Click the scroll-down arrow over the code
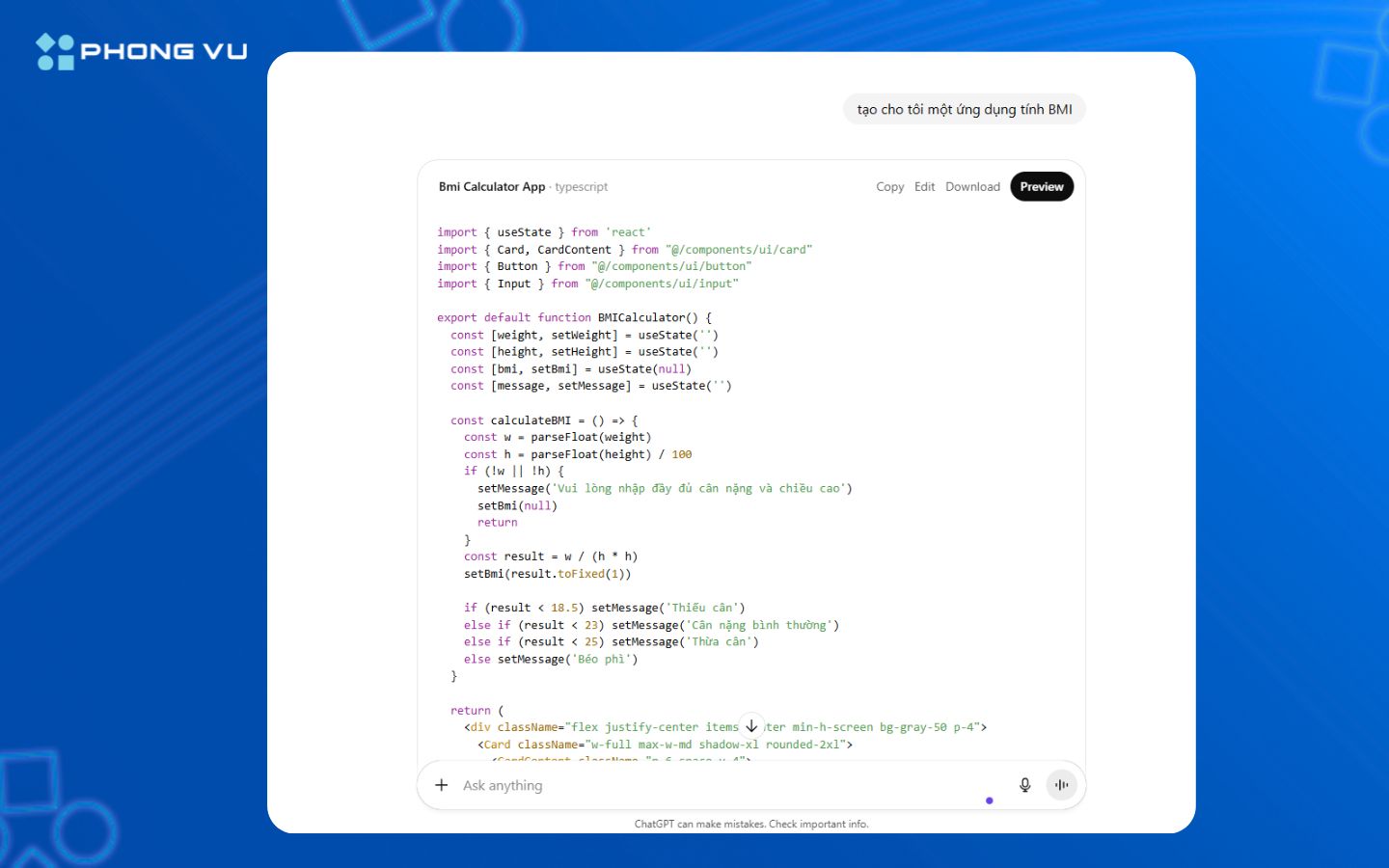This screenshot has height=868, width=1389. point(751,726)
